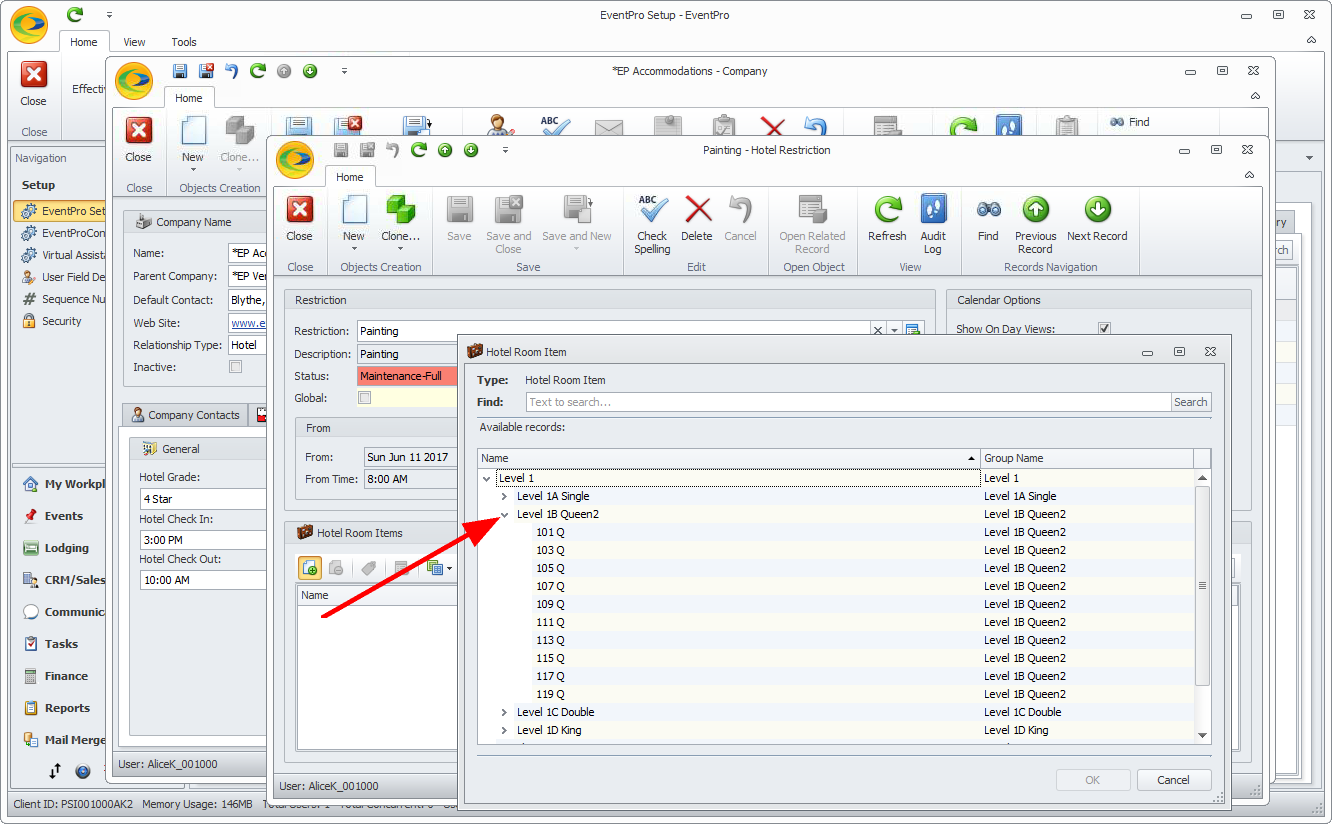Go to Previous Record
Image resolution: width=1332 pixels, height=824 pixels.
(x=1035, y=224)
